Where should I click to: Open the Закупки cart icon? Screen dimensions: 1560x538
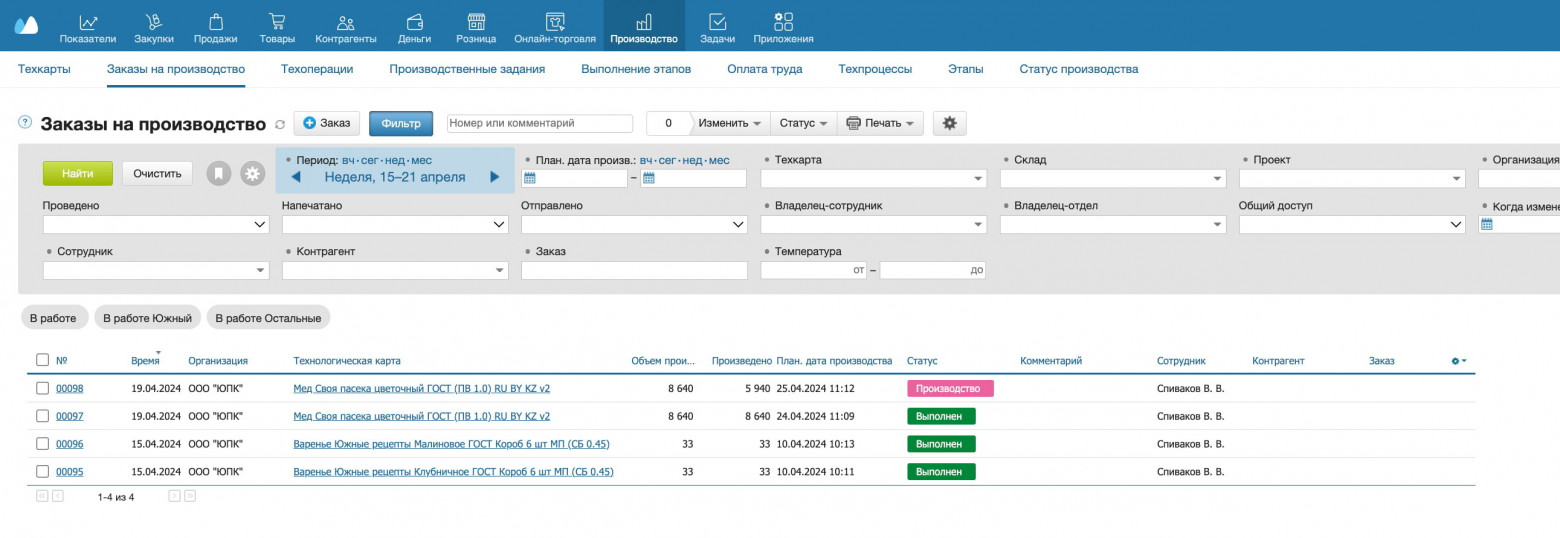(x=154, y=22)
